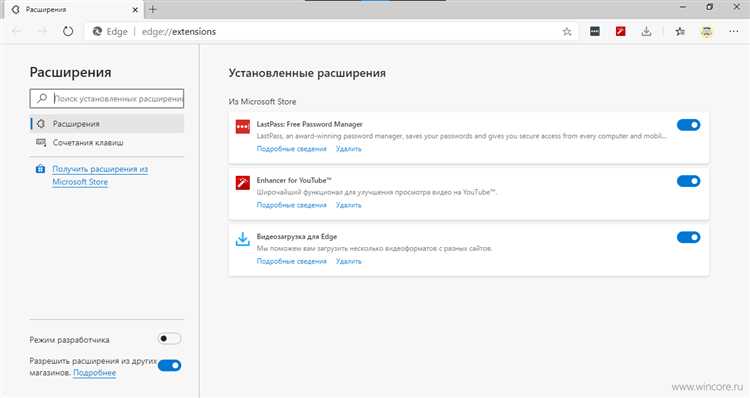
Task: Select the Расширения browser tab
Action: [75, 10]
